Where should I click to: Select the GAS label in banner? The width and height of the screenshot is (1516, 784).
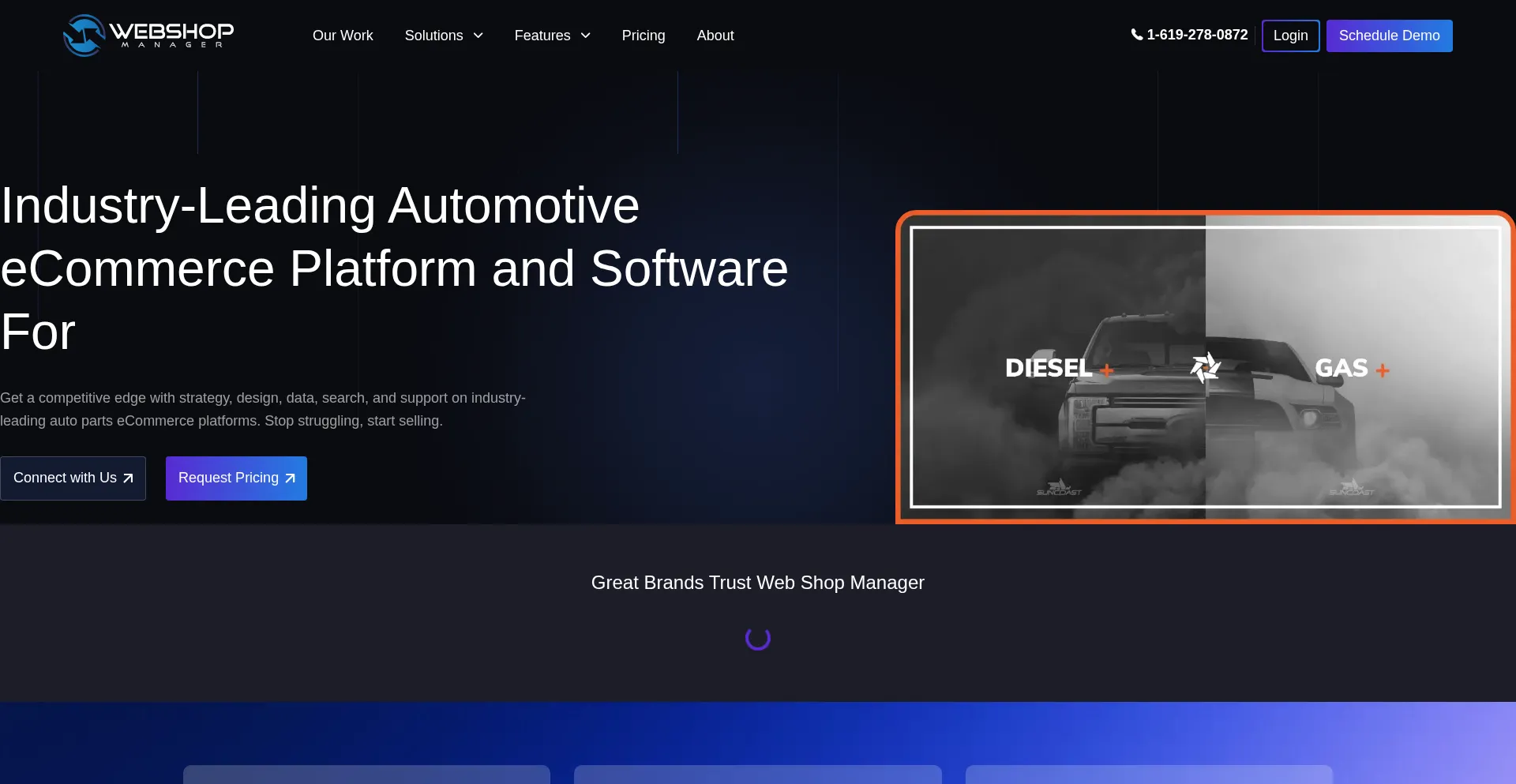point(1341,368)
